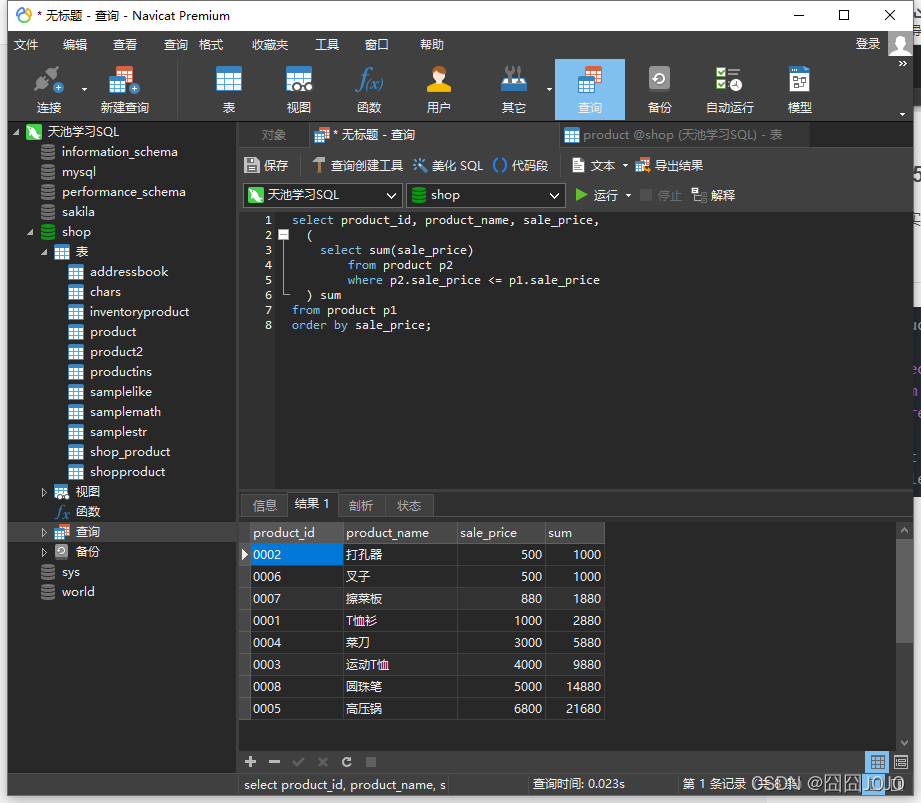This screenshot has width=921, height=803.
Task: Expand the 备份 backup node
Action: pos(44,552)
